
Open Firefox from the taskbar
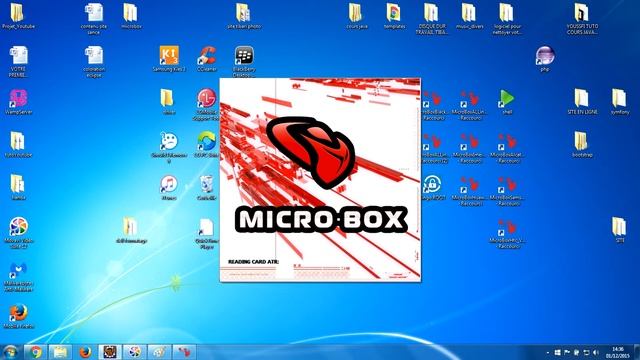[85, 352]
